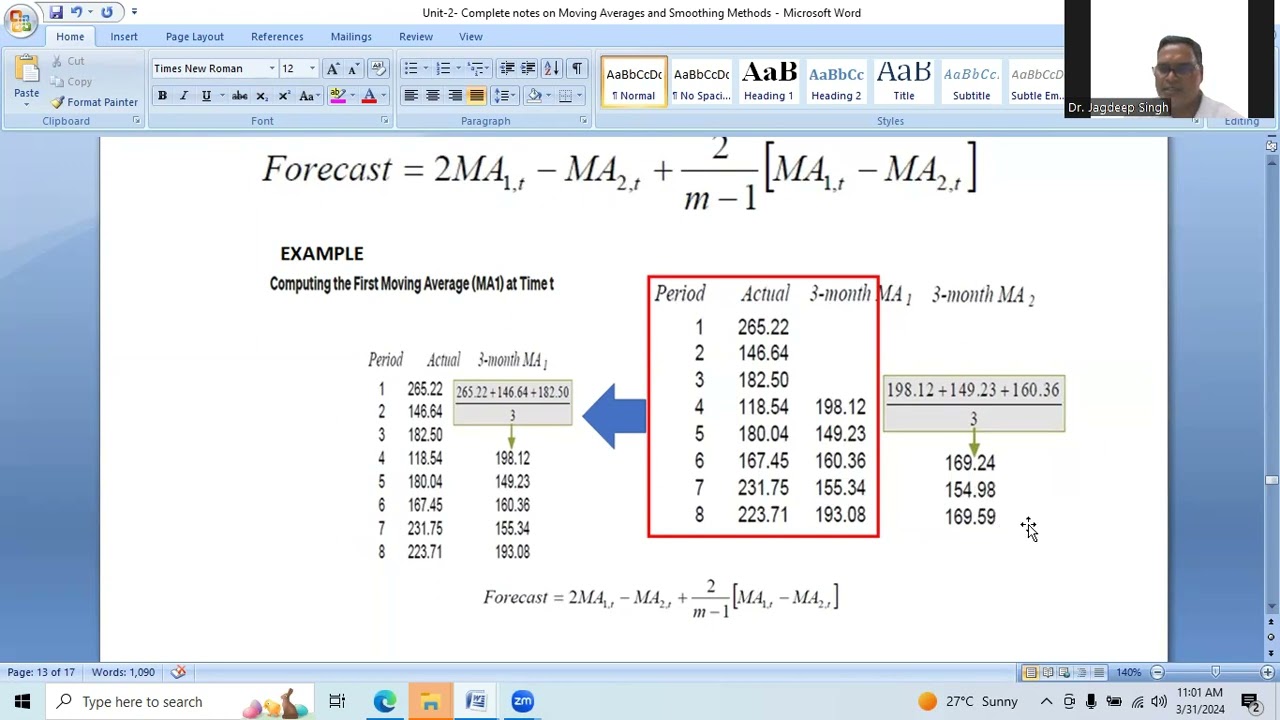Redo action in Quick Access toolbar

click(x=107, y=12)
